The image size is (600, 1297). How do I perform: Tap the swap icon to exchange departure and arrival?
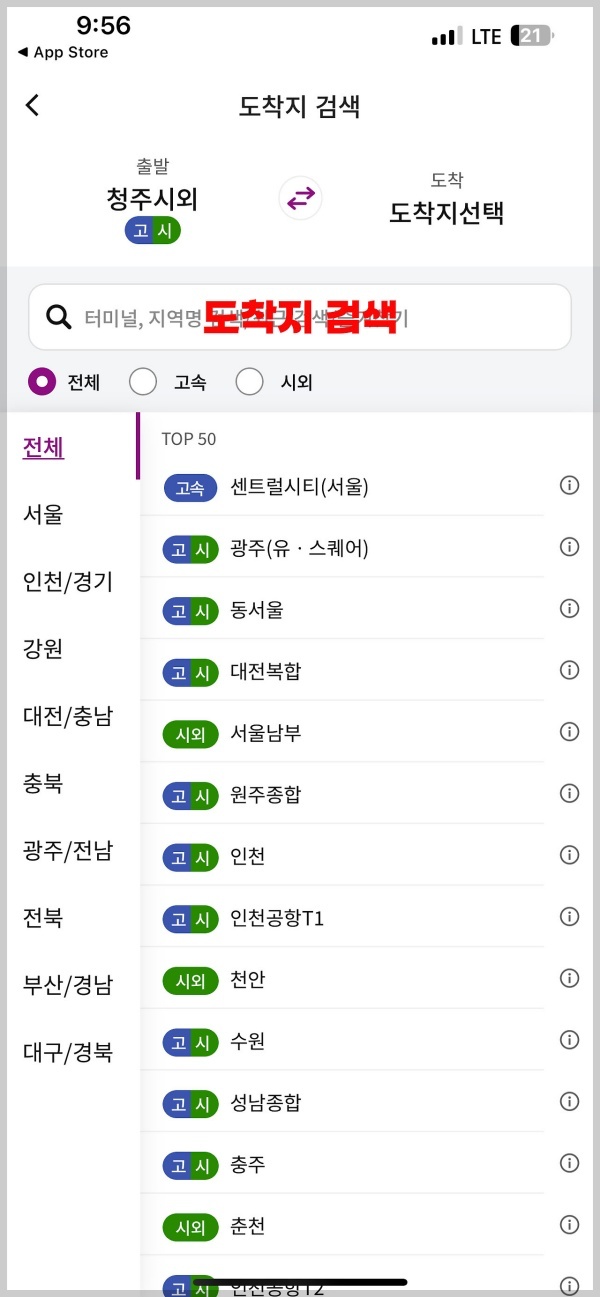[x=299, y=198]
